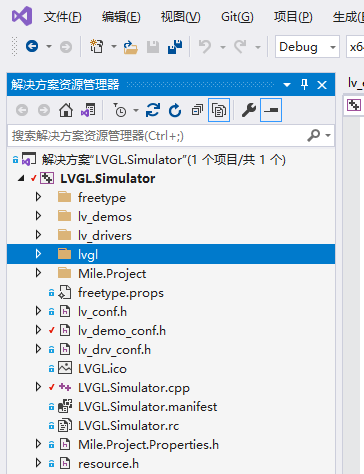This screenshot has width=364, height=474.
Task: Expand the lv_demos folder
Action: (38, 216)
